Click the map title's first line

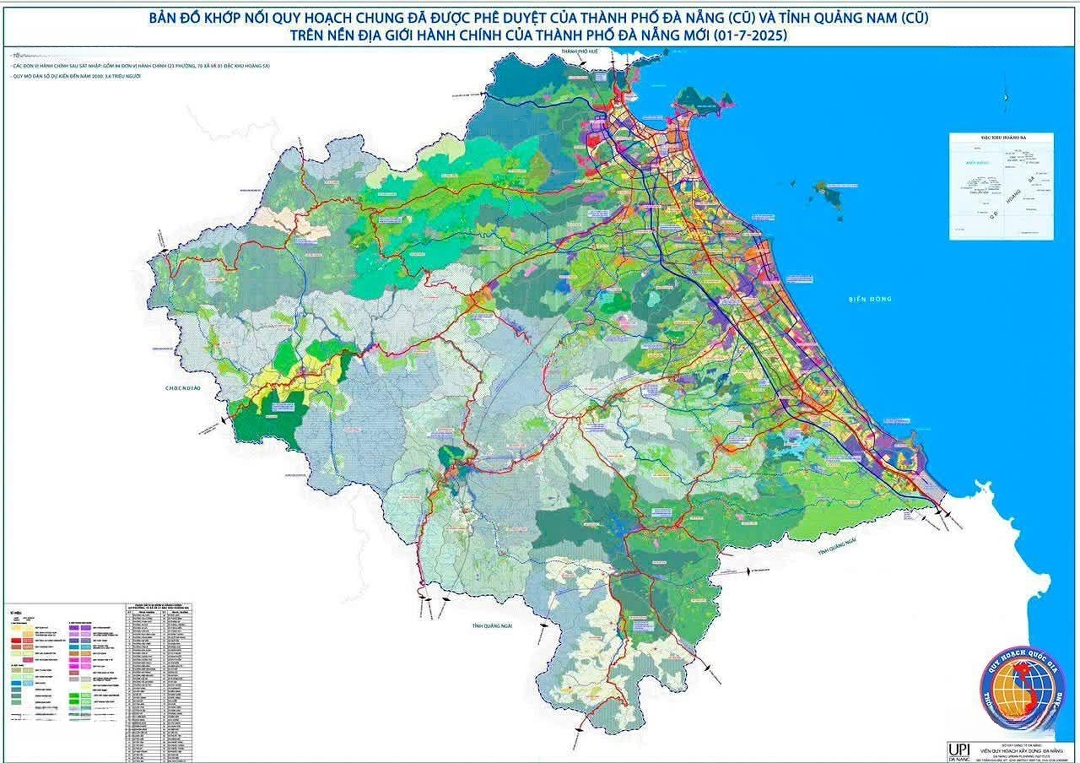point(539,17)
